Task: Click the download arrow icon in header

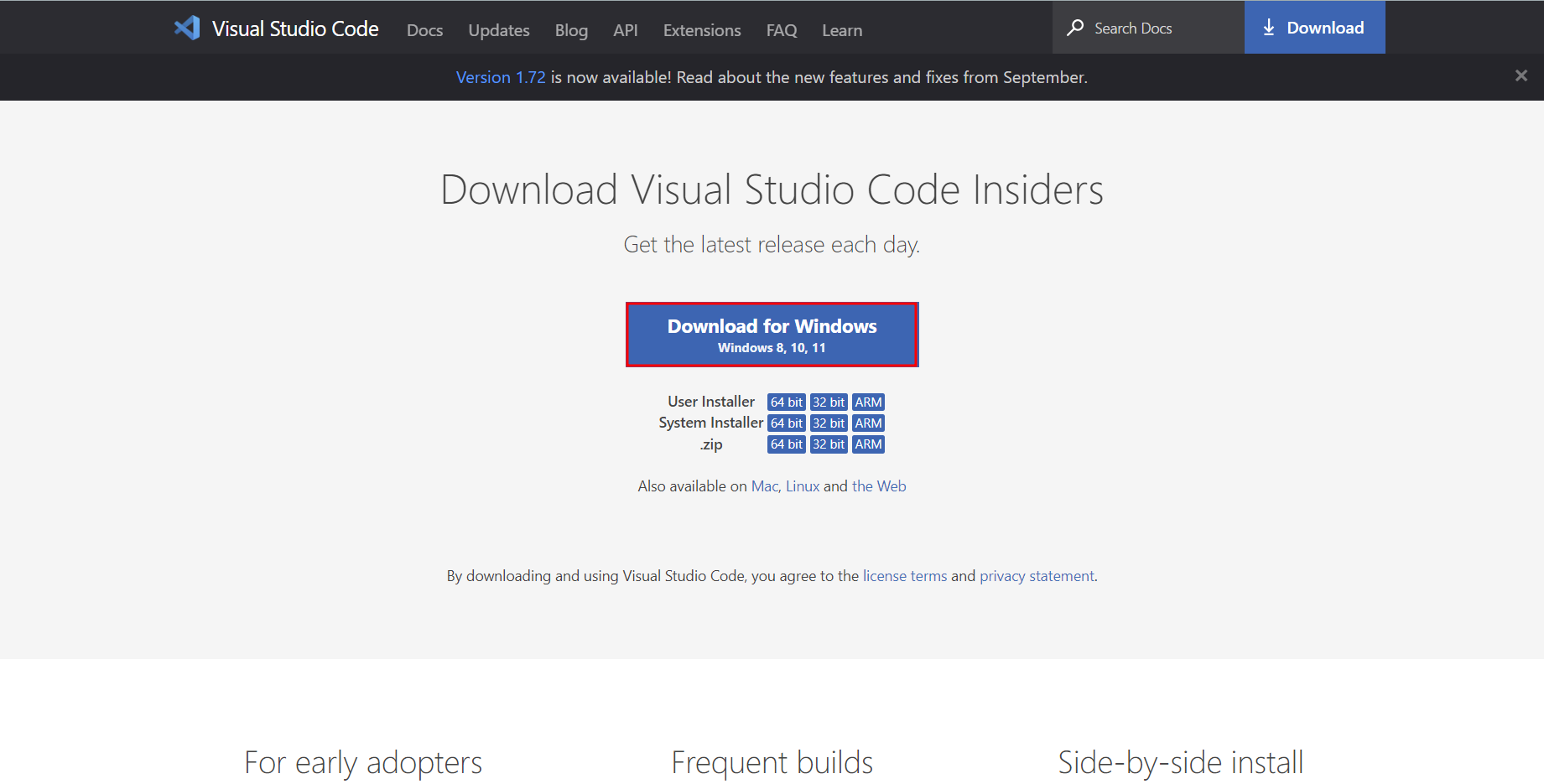Action: [x=1269, y=28]
